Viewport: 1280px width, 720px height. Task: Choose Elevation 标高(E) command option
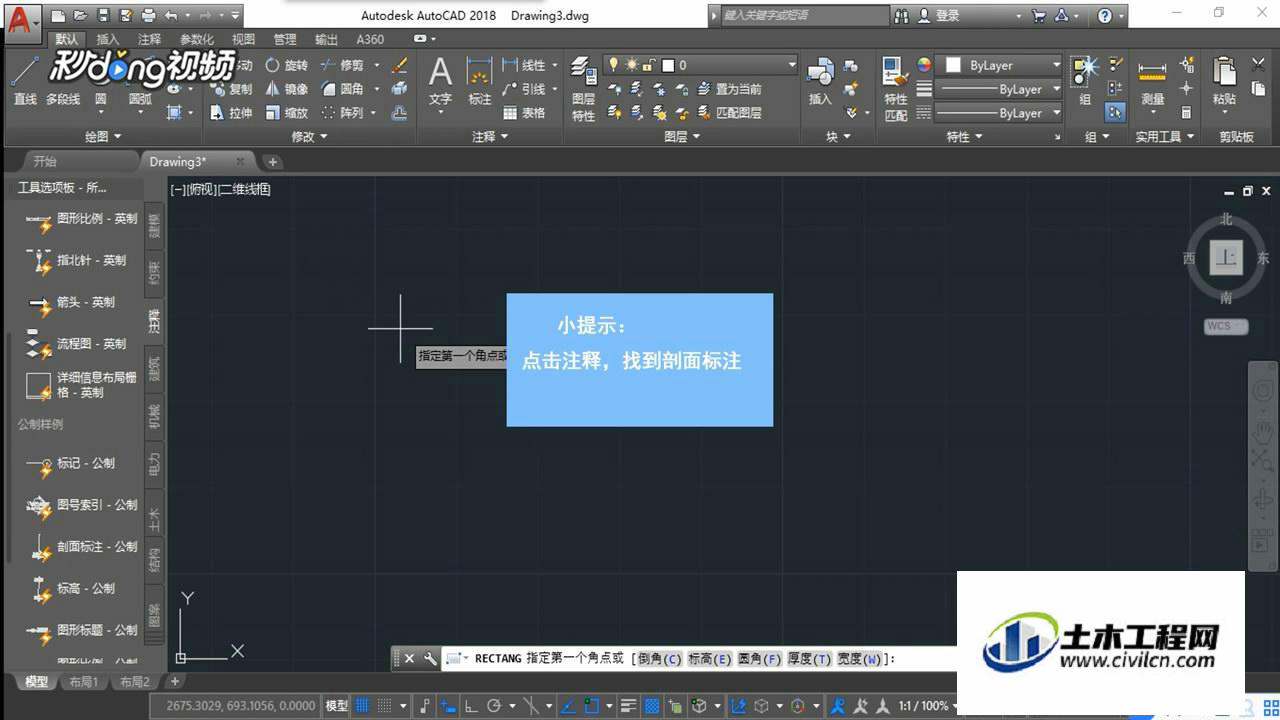[710, 658]
